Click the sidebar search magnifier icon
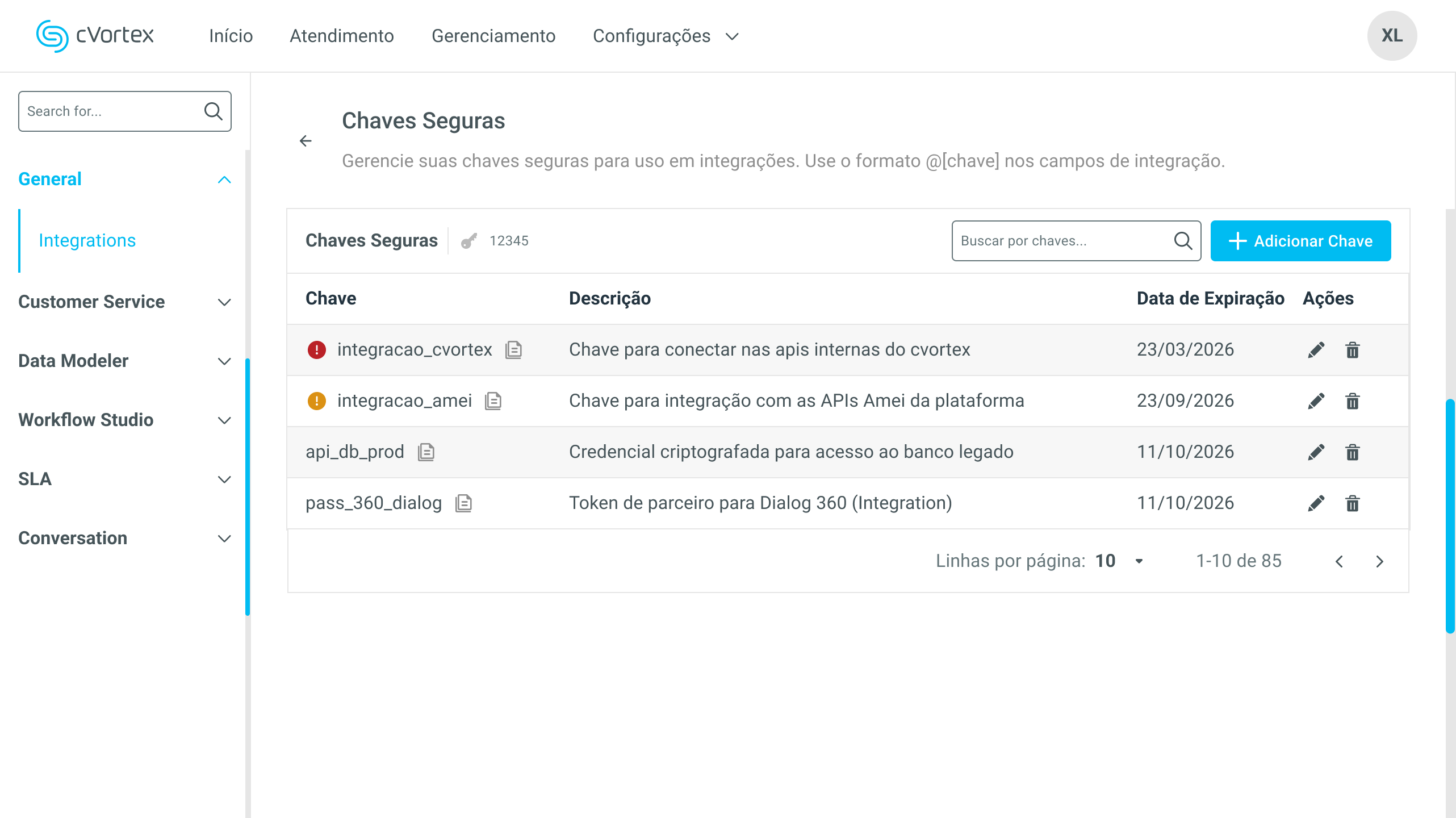Image resolution: width=1456 pixels, height=818 pixels. pyautogui.click(x=213, y=111)
